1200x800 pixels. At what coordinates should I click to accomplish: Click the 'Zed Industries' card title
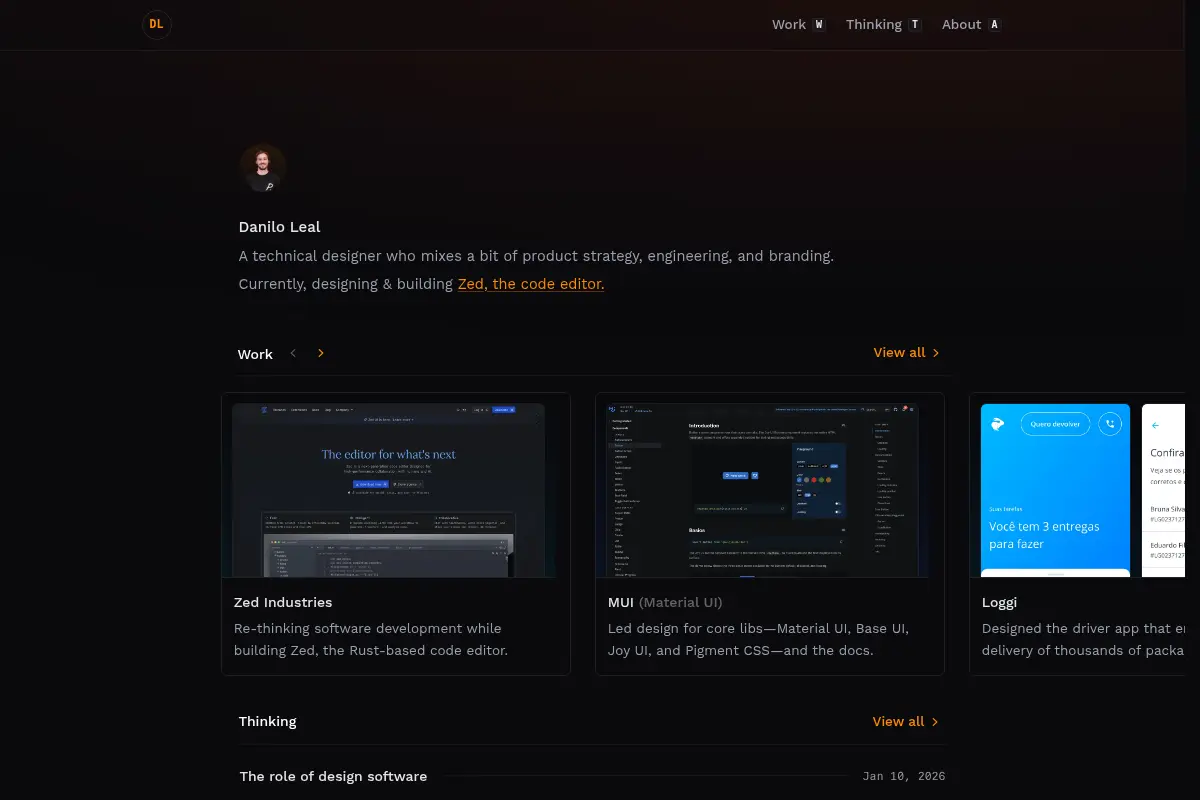pyautogui.click(x=283, y=602)
